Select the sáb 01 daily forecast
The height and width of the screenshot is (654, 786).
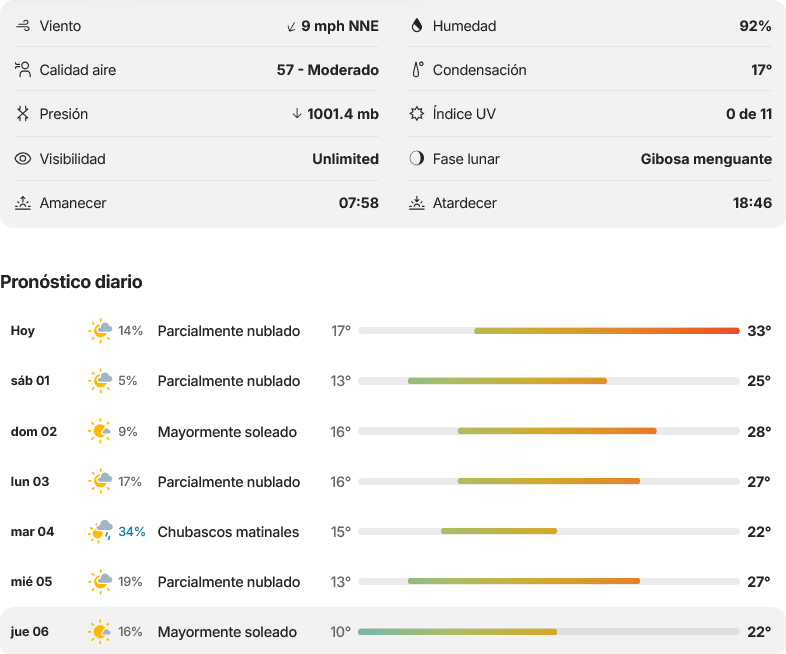point(393,381)
